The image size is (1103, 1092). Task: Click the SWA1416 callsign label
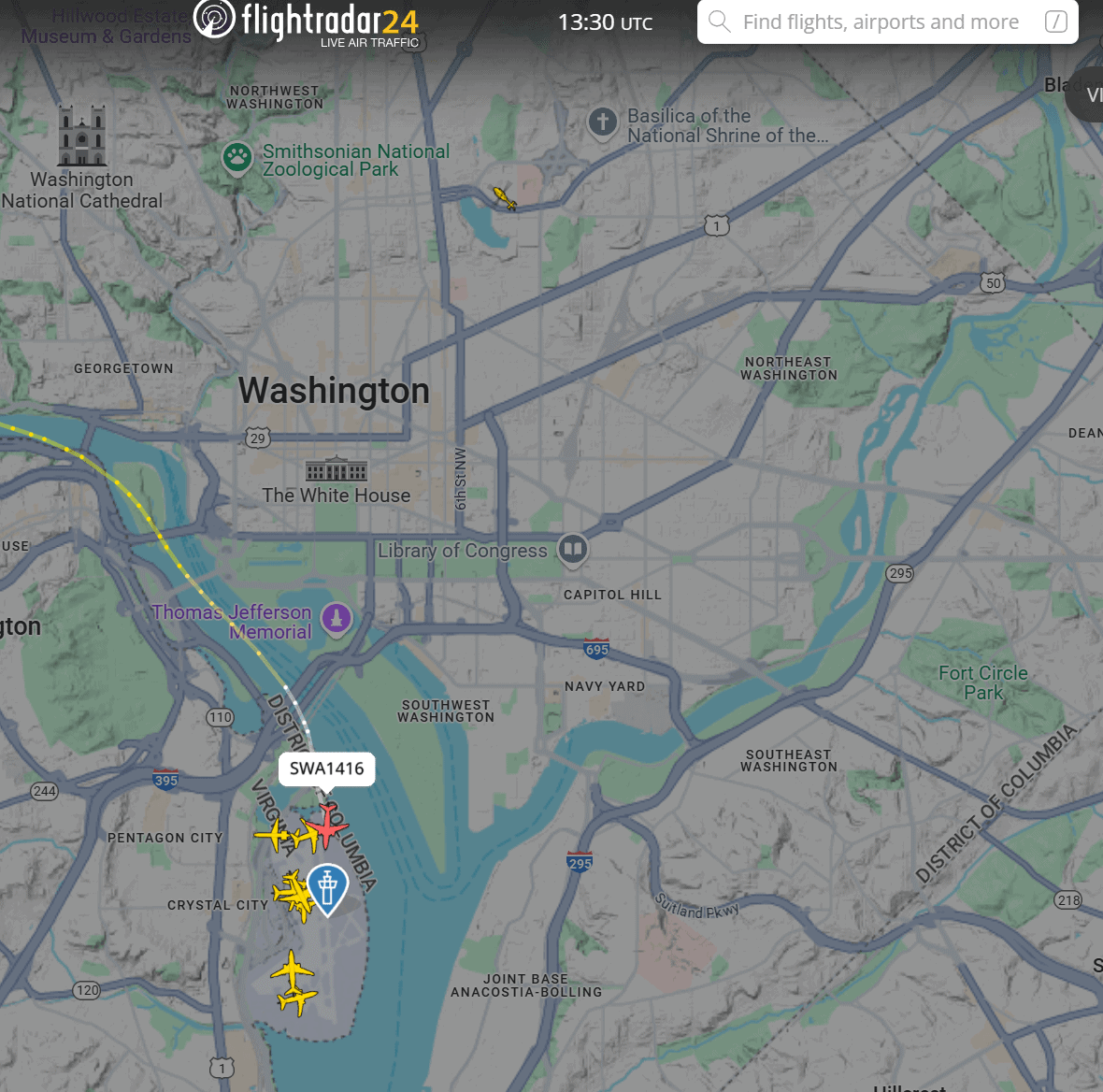click(x=326, y=769)
